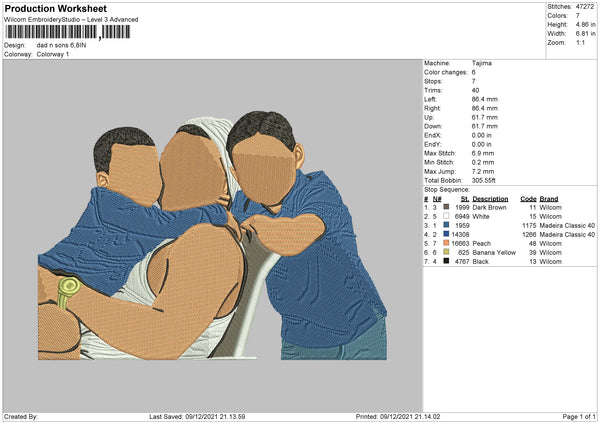
Task: Click the "EndX:" label
Action: pyautogui.click(x=433, y=135)
